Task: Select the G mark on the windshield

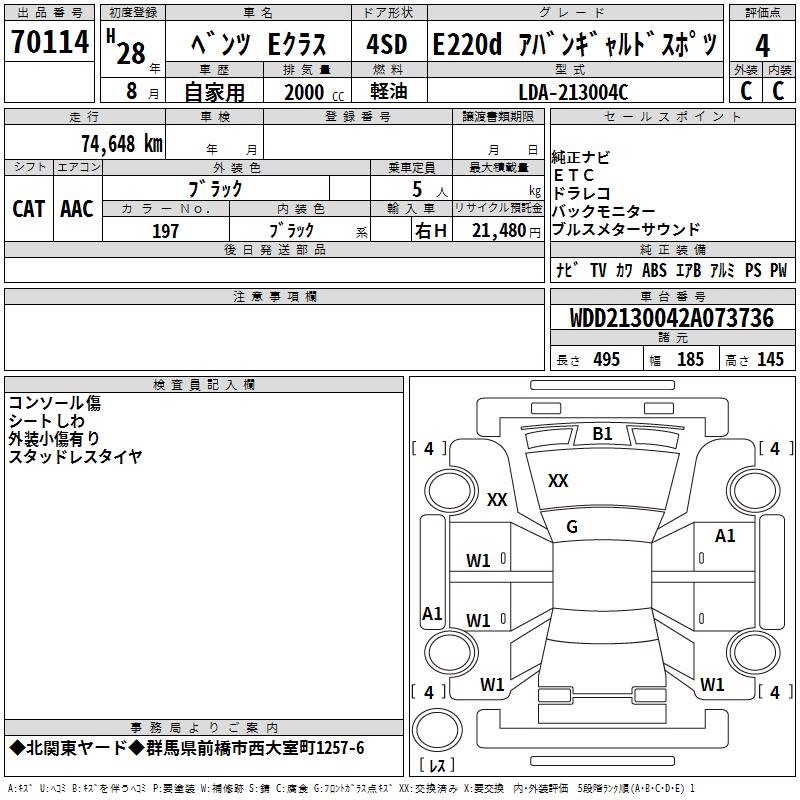Action: click(x=572, y=527)
